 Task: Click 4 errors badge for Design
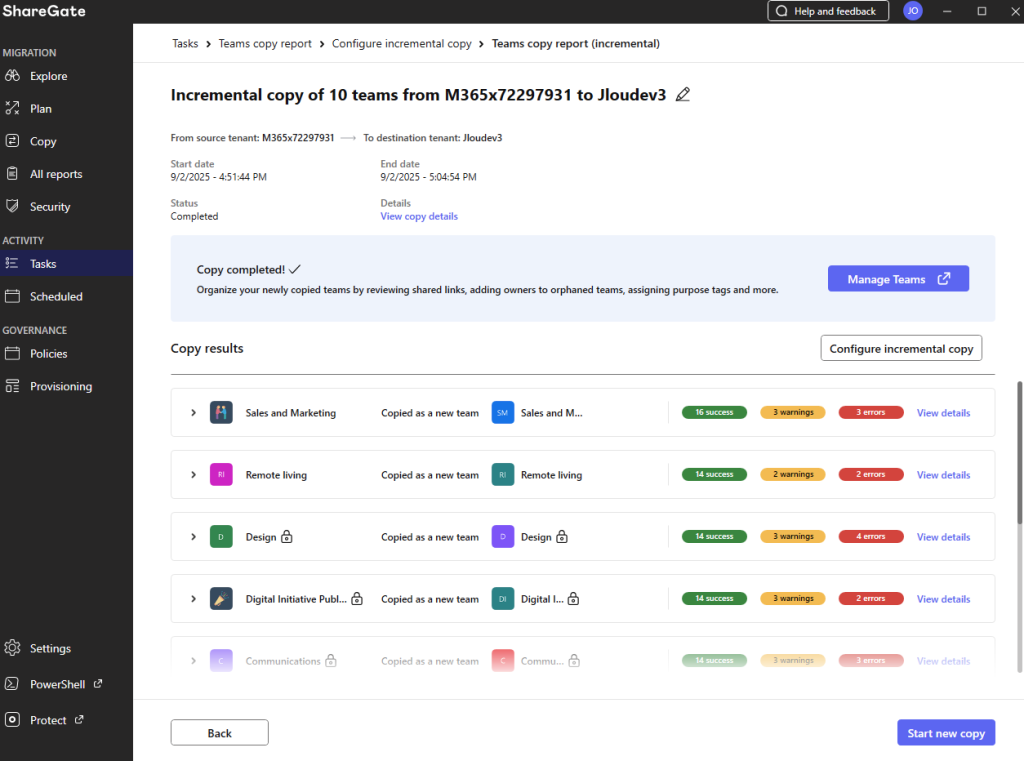(871, 537)
